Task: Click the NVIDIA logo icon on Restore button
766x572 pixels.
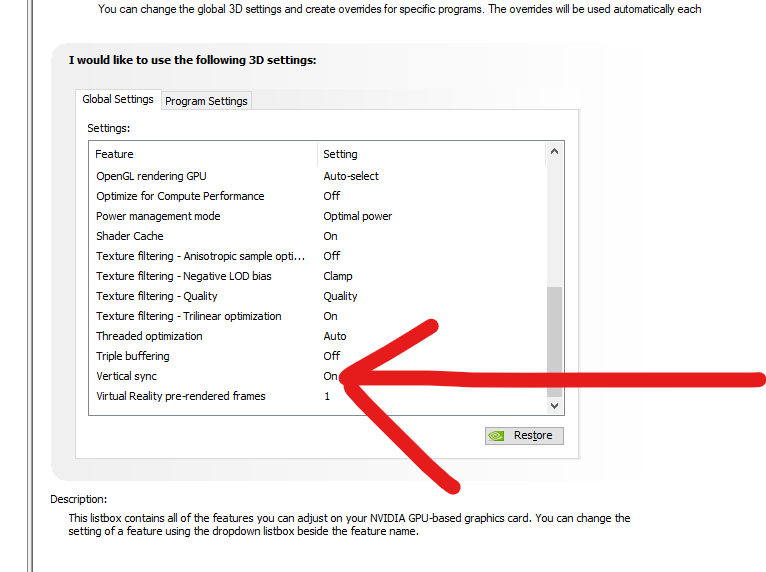Action: (496, 436)
